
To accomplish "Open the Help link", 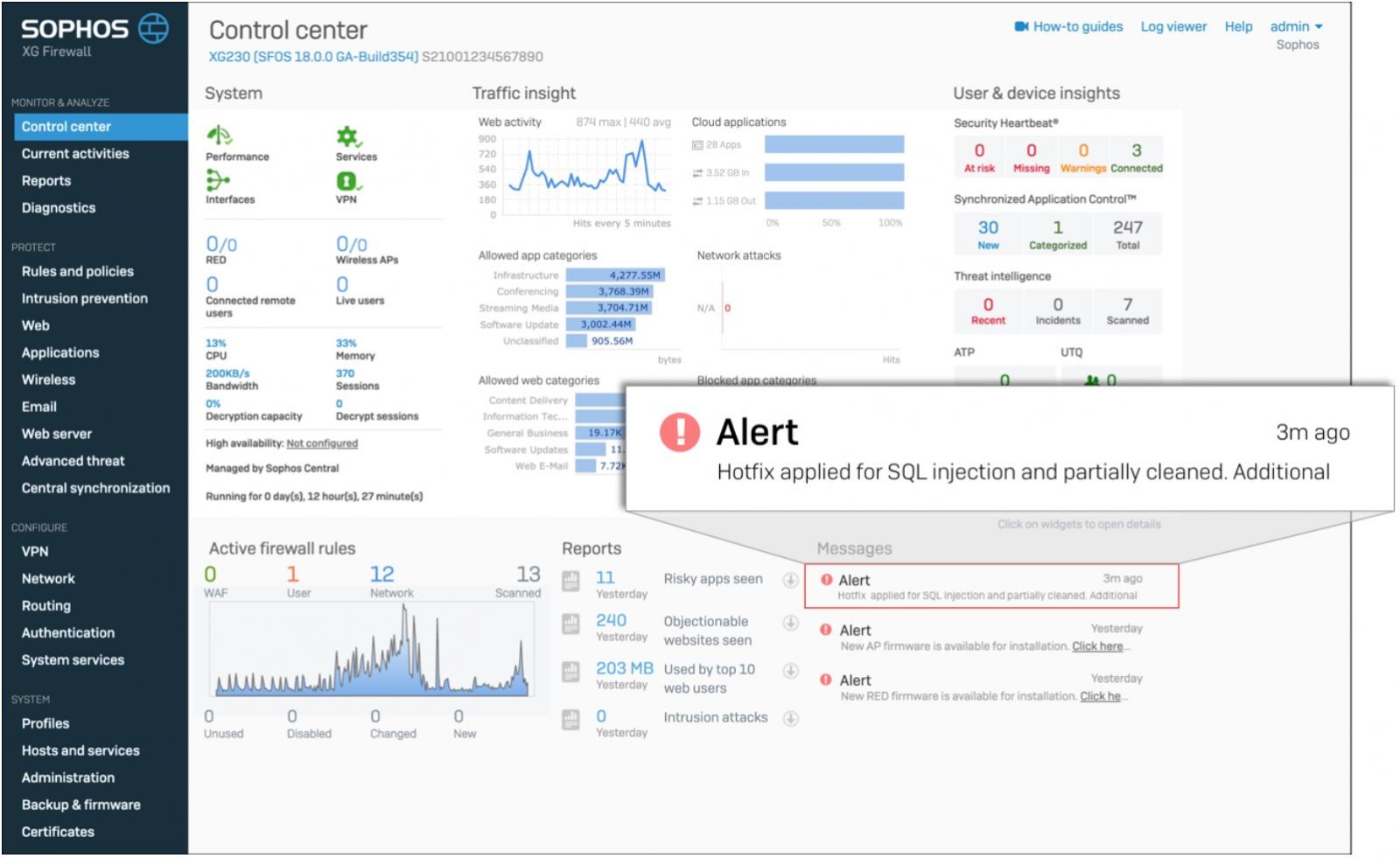I will click(x=1238, y=26).
